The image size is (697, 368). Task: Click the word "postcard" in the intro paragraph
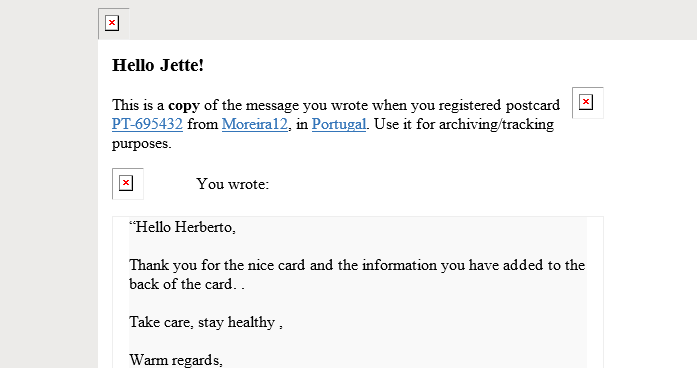coord(533,106)
